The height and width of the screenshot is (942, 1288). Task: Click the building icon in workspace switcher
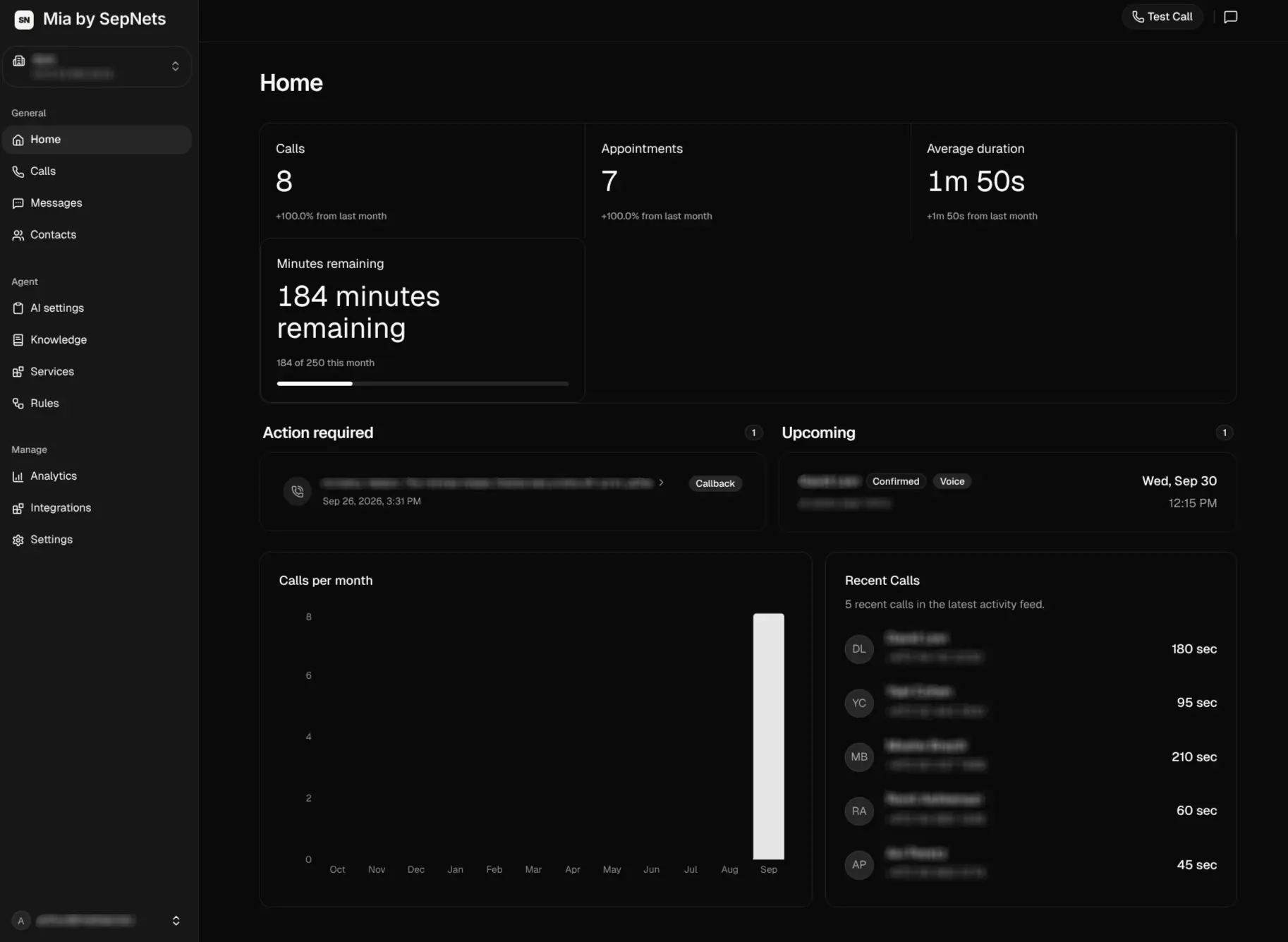coord(19,61)
